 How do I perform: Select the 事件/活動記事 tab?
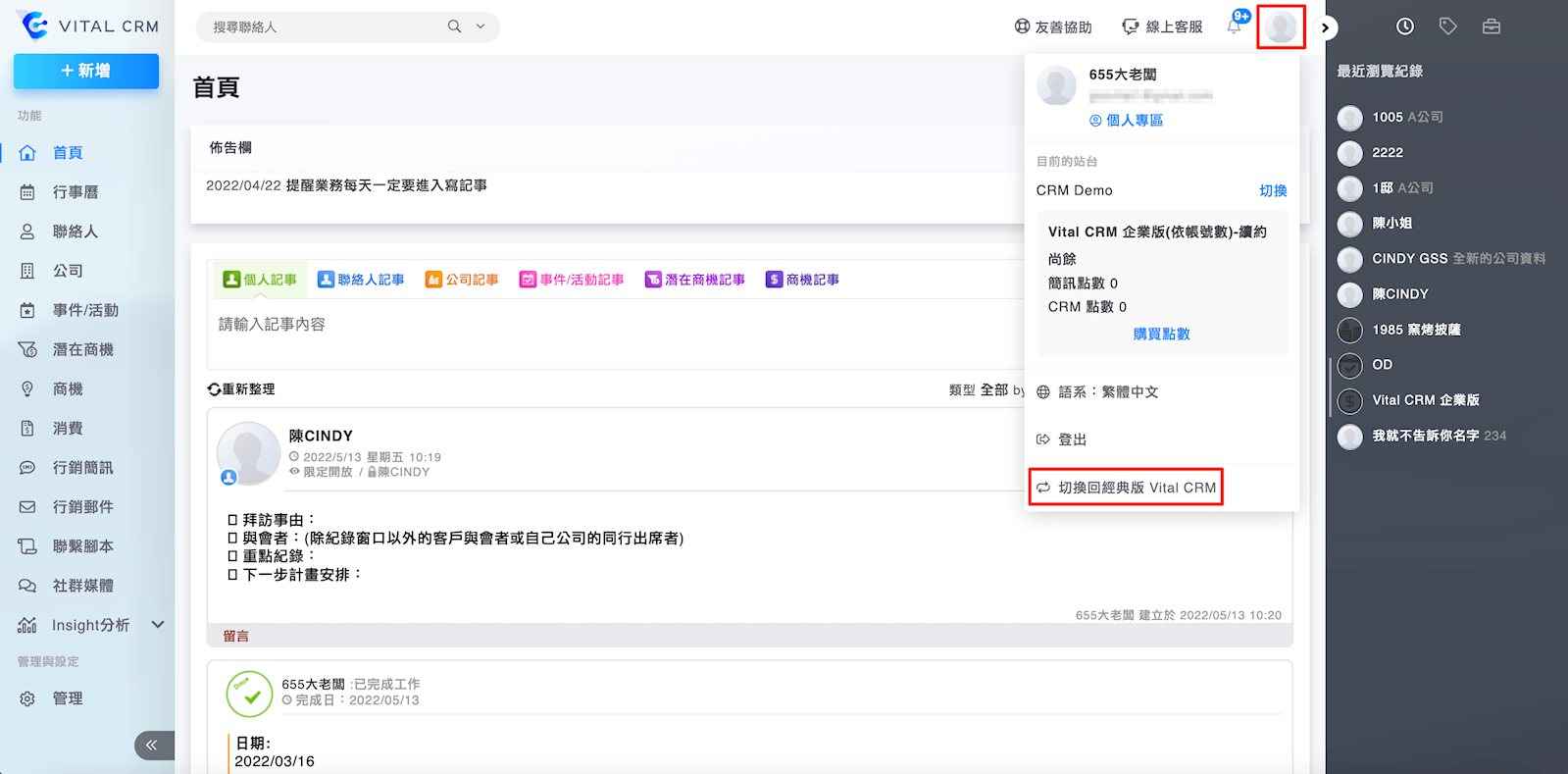(x=572, y=280)
